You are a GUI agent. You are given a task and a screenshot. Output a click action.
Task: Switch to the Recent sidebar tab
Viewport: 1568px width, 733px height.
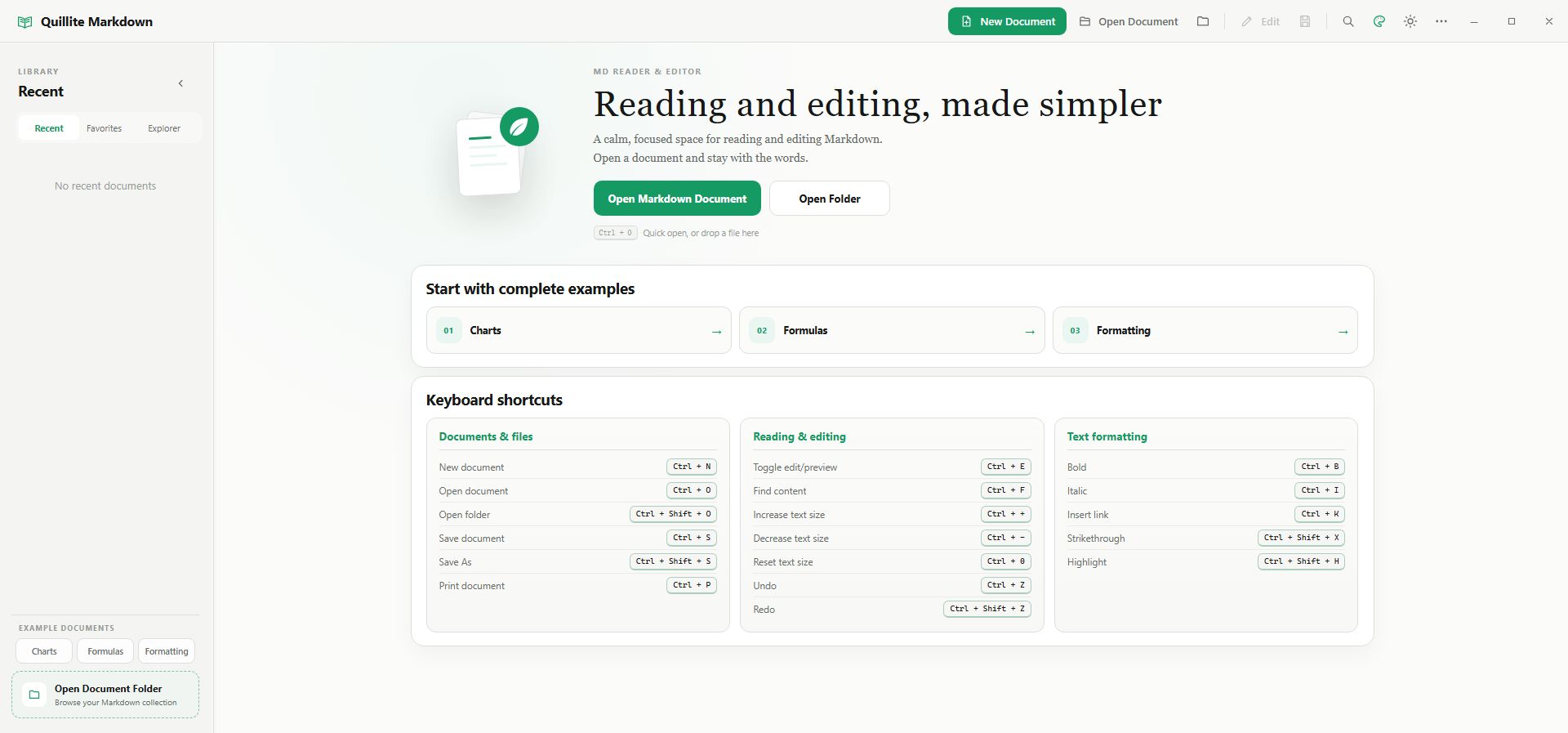pos(49,128)
